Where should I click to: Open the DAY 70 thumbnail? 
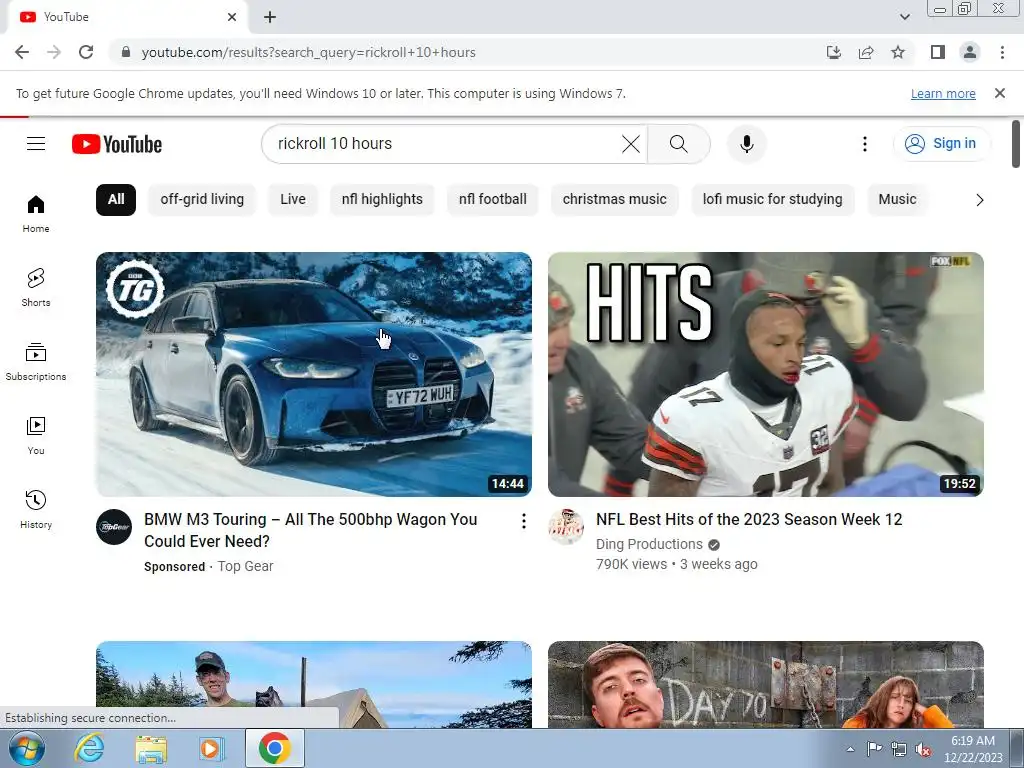pos(765,684)
